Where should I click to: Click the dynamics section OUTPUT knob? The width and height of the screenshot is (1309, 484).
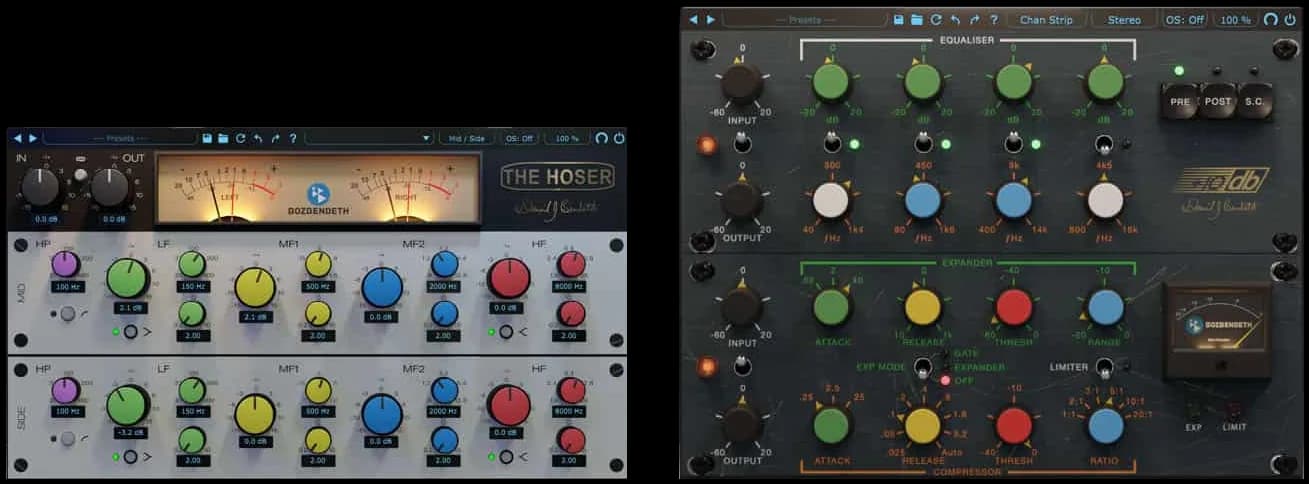[742, 423]
